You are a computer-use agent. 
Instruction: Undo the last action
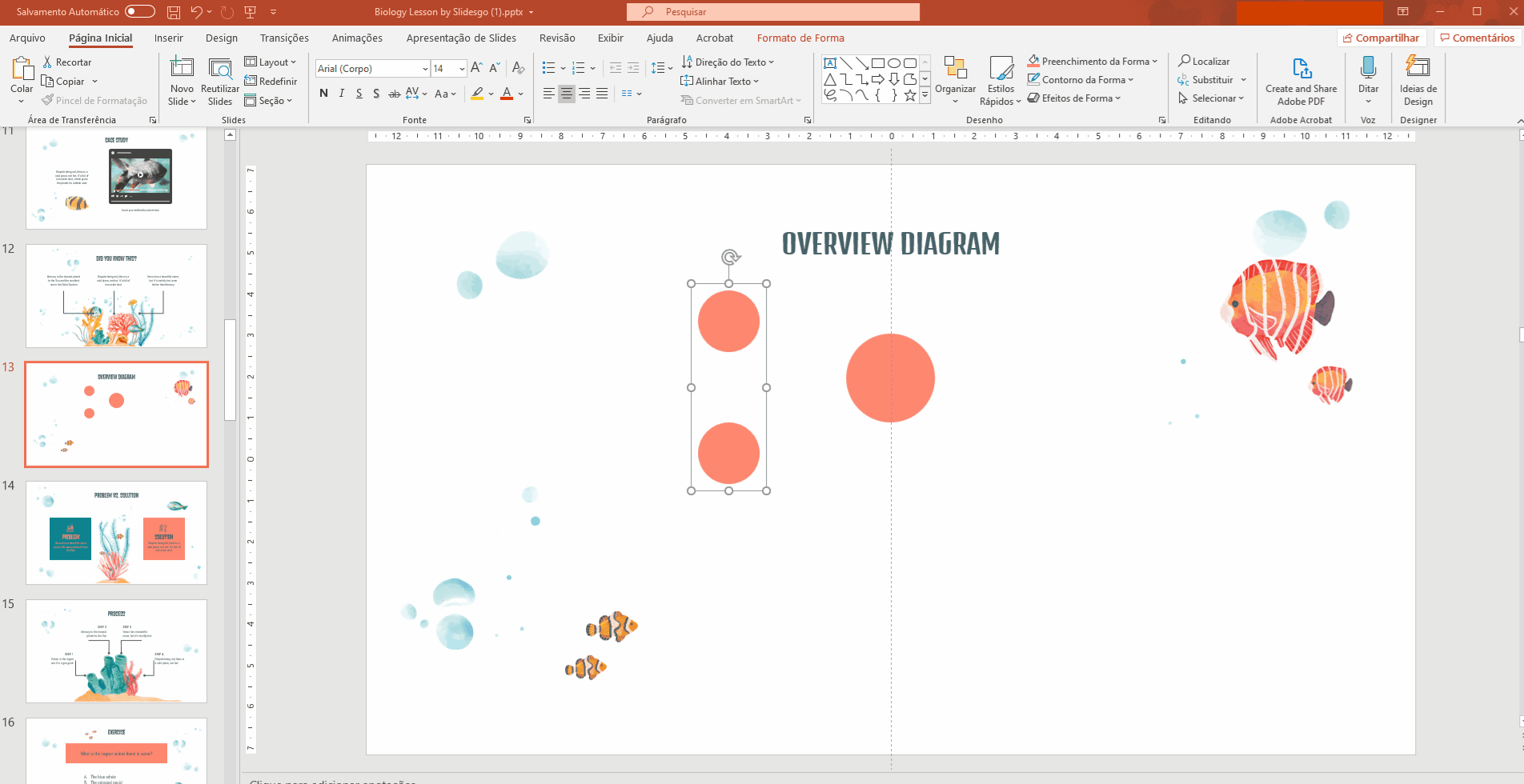(196, 12)
